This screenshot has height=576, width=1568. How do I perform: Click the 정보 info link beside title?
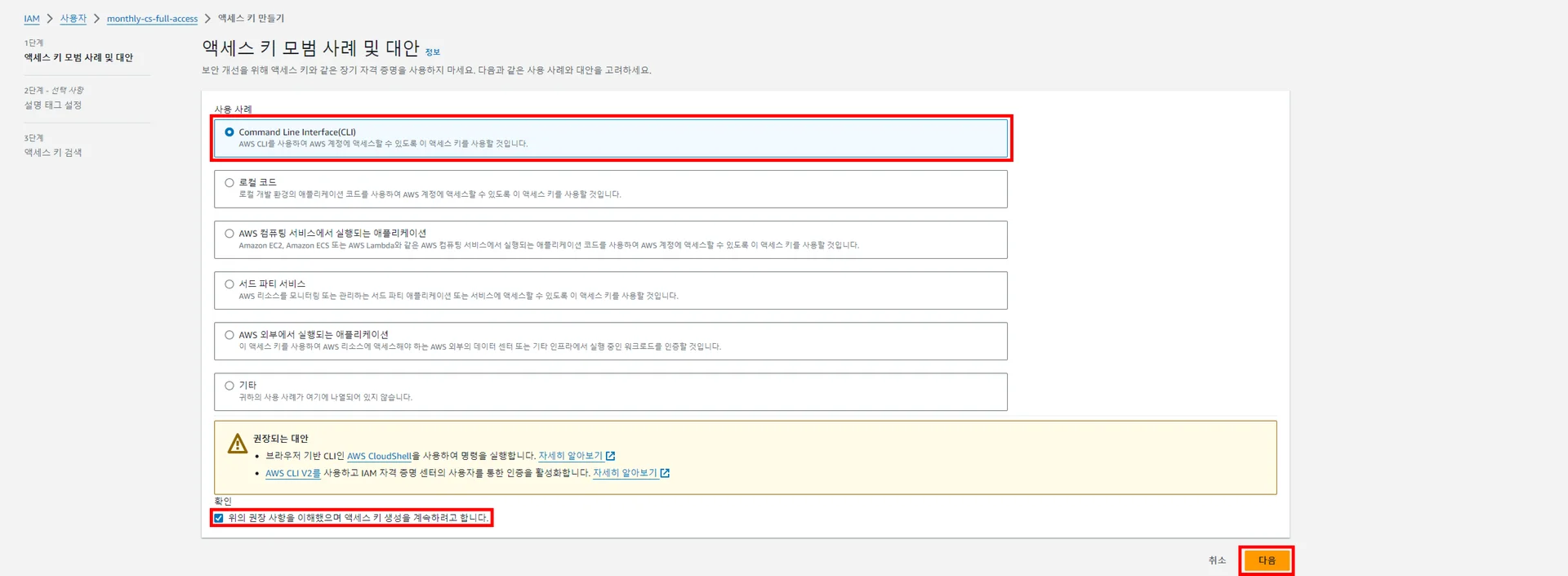[432, 52]
